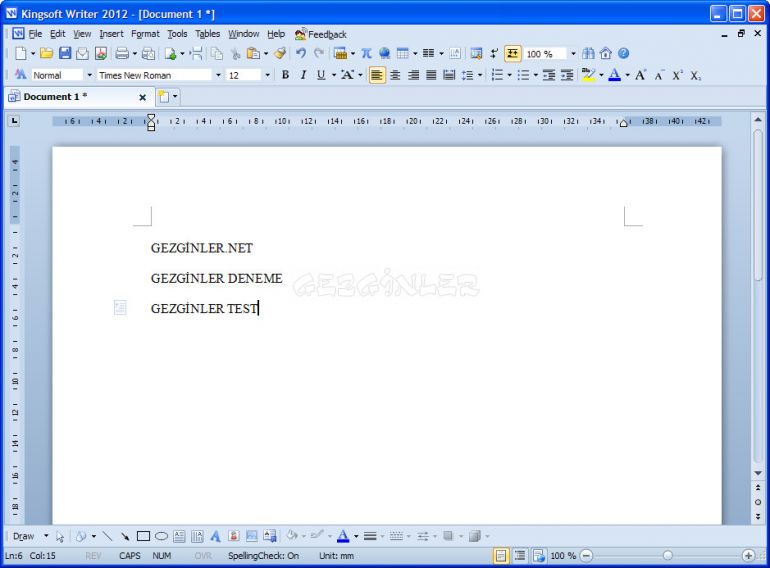770x568 pixels.
Task: Toggle underline formatting
Action: [321, 75]
